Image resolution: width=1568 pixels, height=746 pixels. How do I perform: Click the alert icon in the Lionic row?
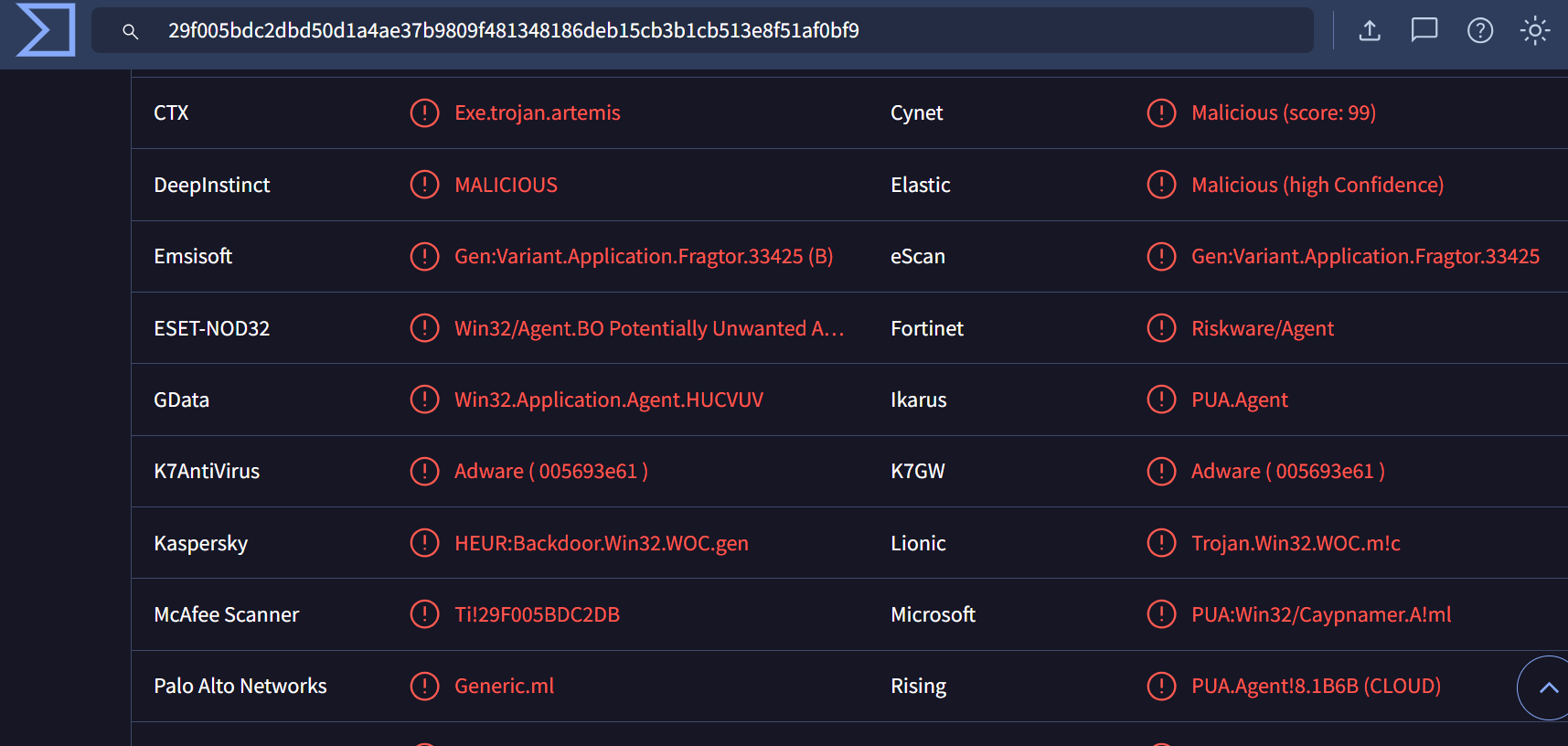tap(1161, 543)
